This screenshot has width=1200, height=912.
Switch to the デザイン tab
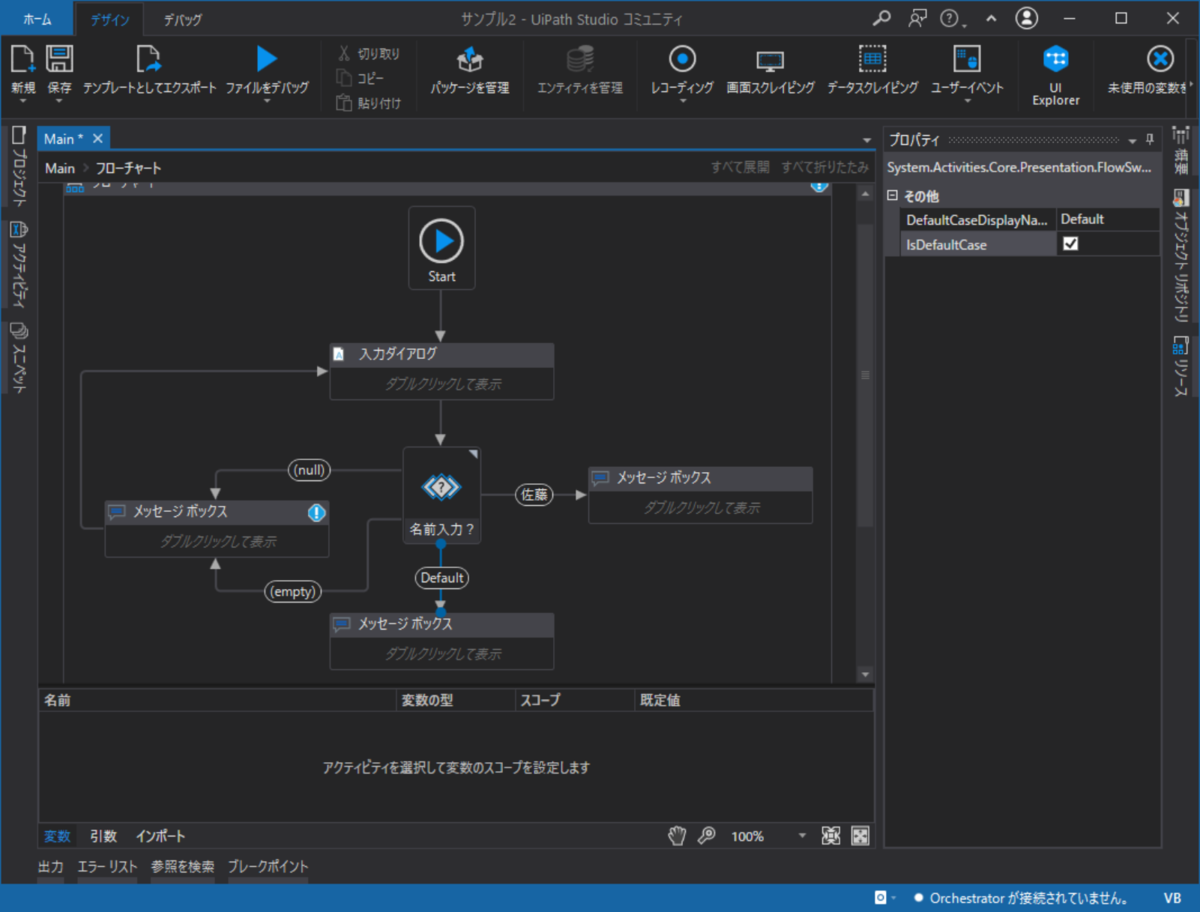coord(109,19)
